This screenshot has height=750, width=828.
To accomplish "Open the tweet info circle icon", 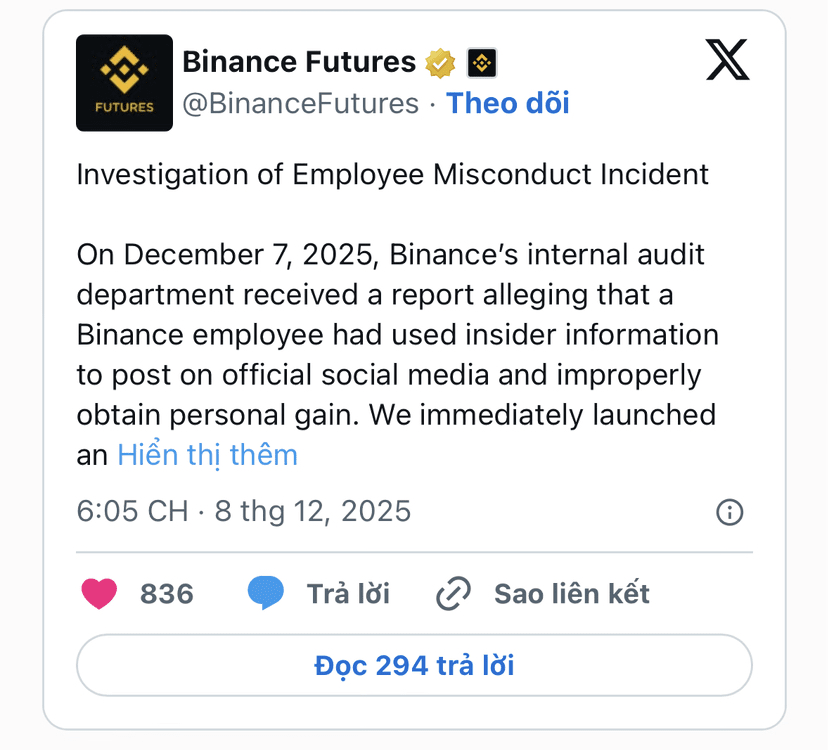I will click(730, 512).
